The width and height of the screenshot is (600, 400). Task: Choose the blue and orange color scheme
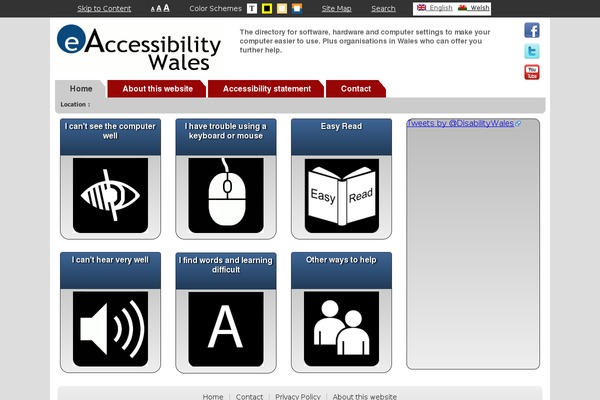click(x=297, y=8)
